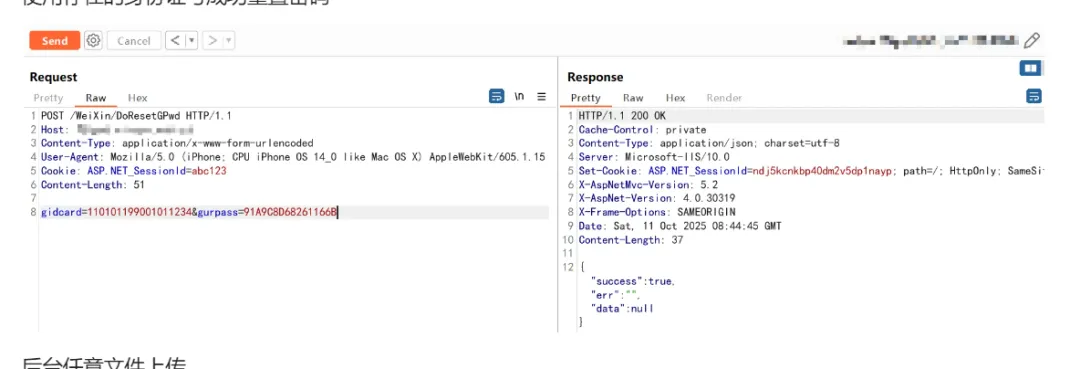Click the orange Send button

click(x=54, y=41)
